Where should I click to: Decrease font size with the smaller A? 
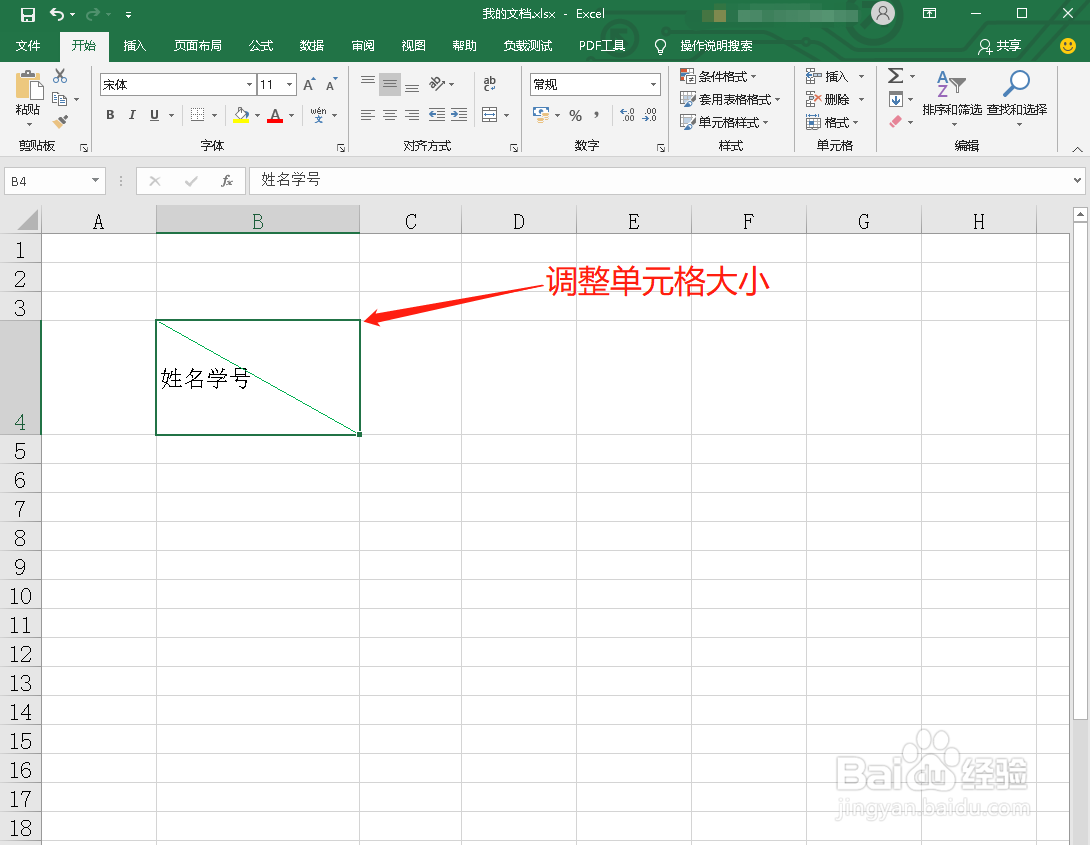(332, 85)
